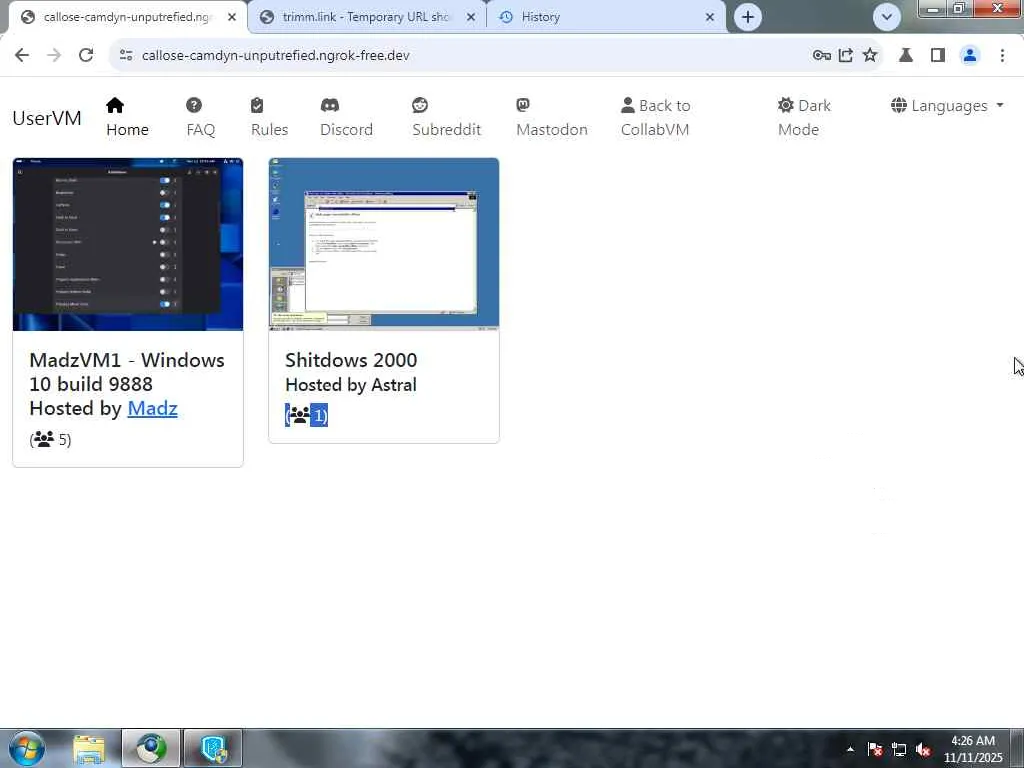Screen dimensions: 1024x768
Task: Go back with the browser back arrow
Action: click(22, 55)
